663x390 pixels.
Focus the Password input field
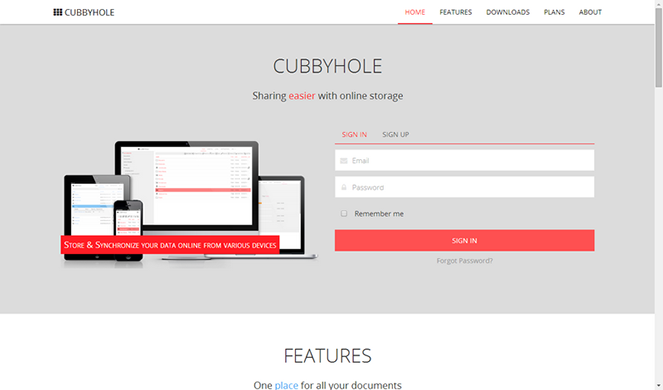pyautogui.click(x=464, y=187)
